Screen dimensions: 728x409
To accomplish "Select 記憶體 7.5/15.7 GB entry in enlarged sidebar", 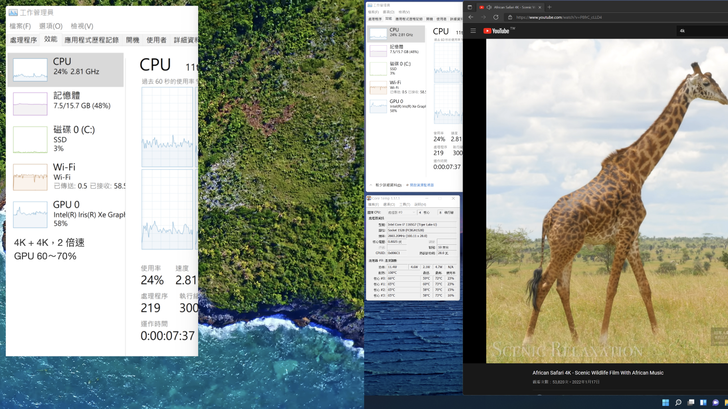I will [65, 103].
